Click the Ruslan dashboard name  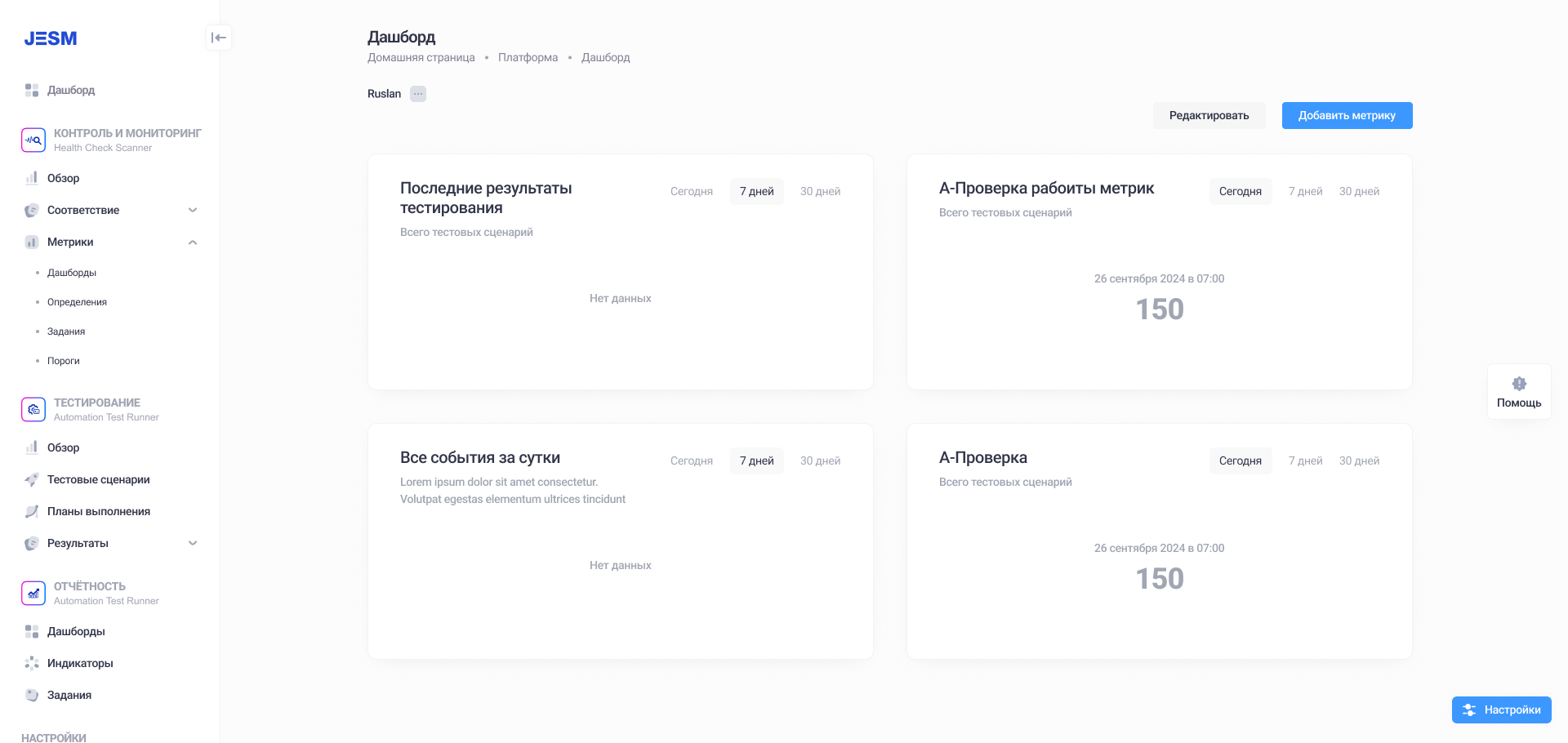click(x=384, y=94)
